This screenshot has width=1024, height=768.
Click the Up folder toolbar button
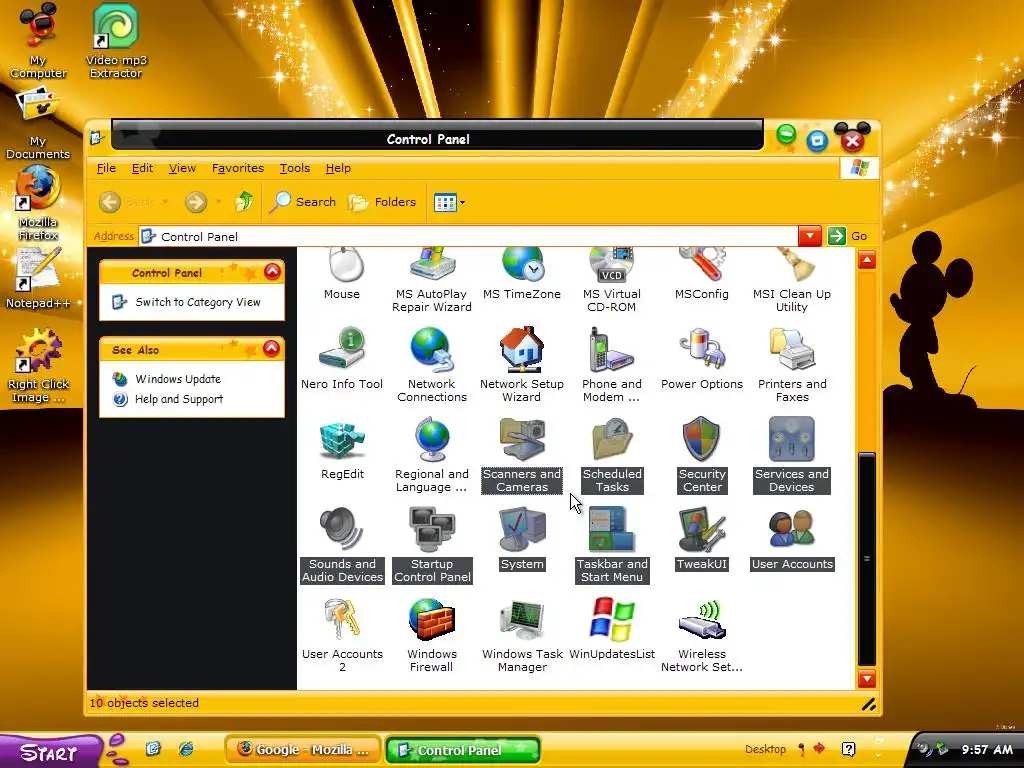pos(244,202)
